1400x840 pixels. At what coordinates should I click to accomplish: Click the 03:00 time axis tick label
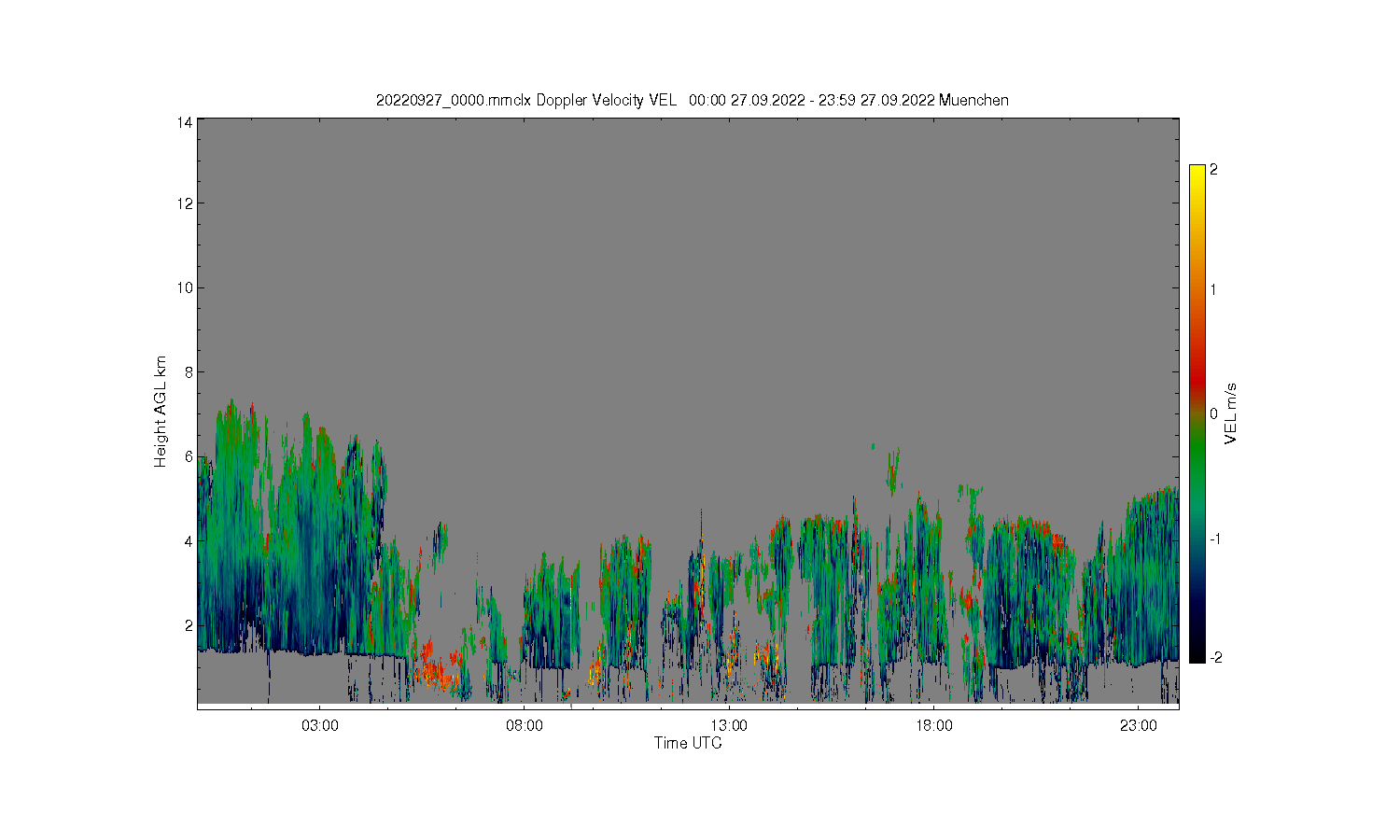click(319, 726)
